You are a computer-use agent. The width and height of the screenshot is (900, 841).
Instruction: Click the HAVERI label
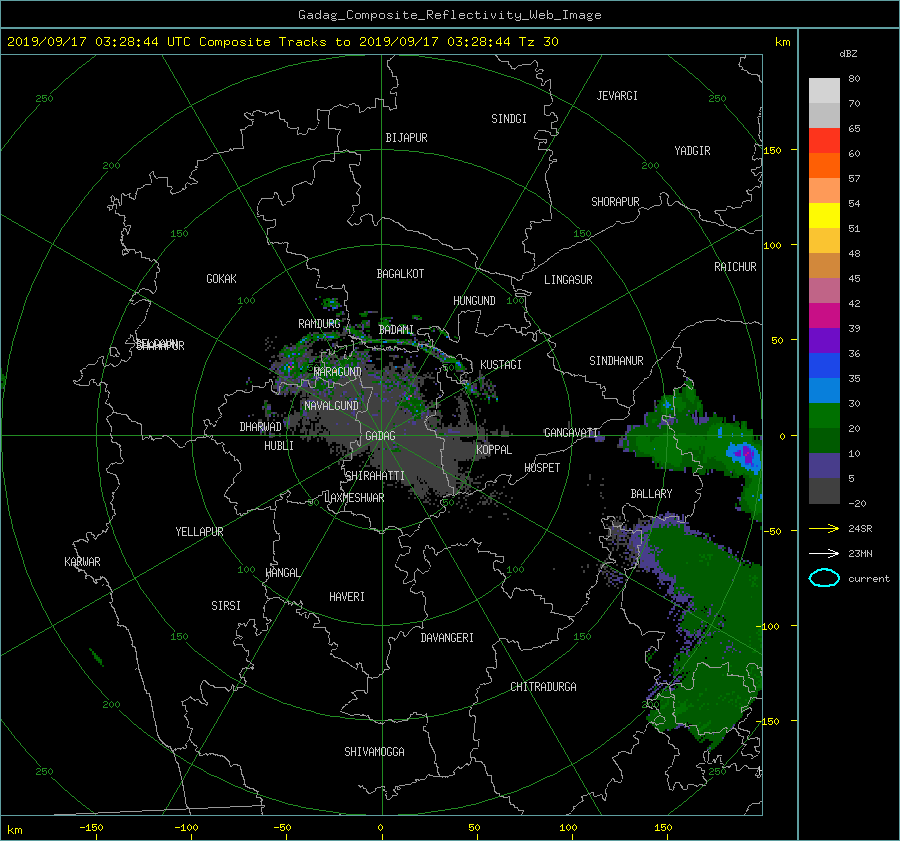pos(347,597)
